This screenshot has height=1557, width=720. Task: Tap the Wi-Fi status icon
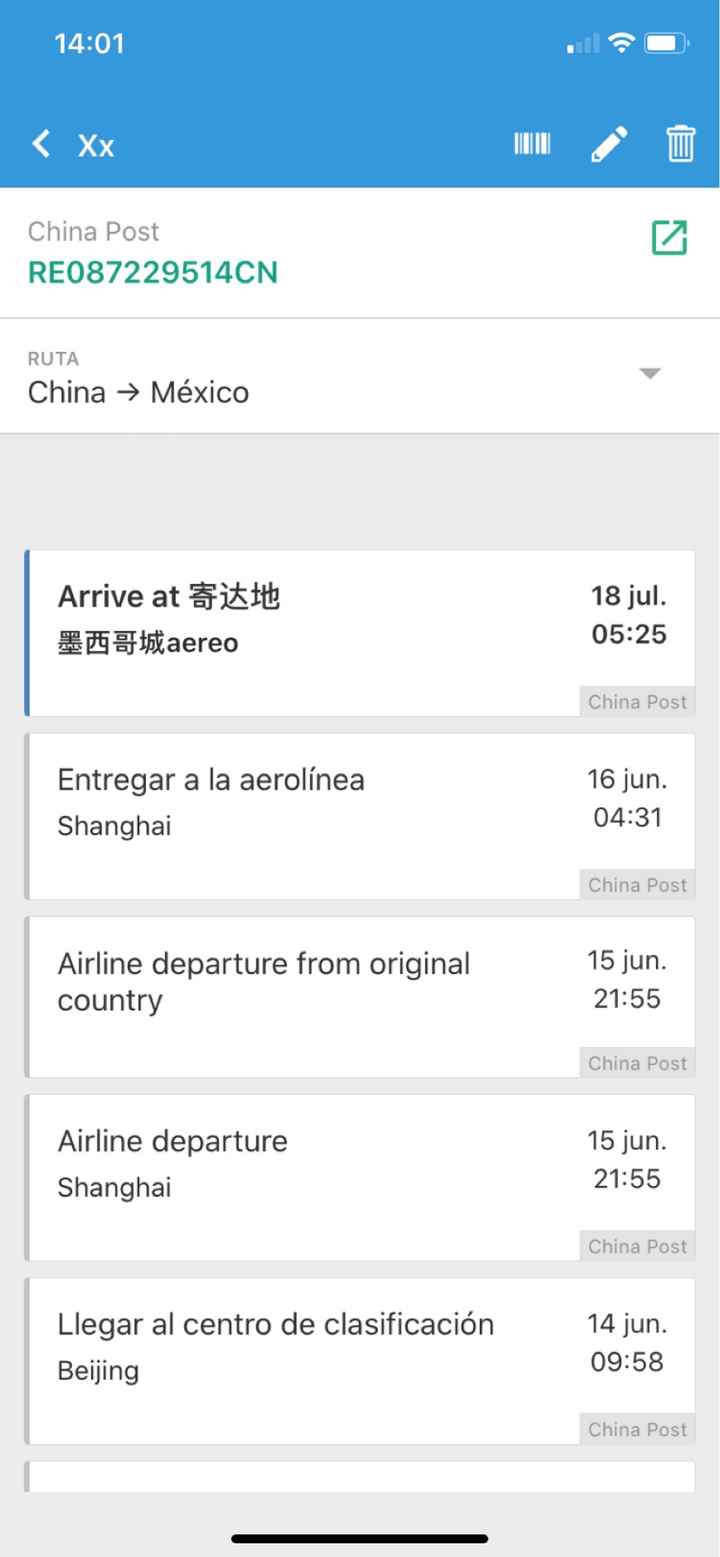pos(622,44)
